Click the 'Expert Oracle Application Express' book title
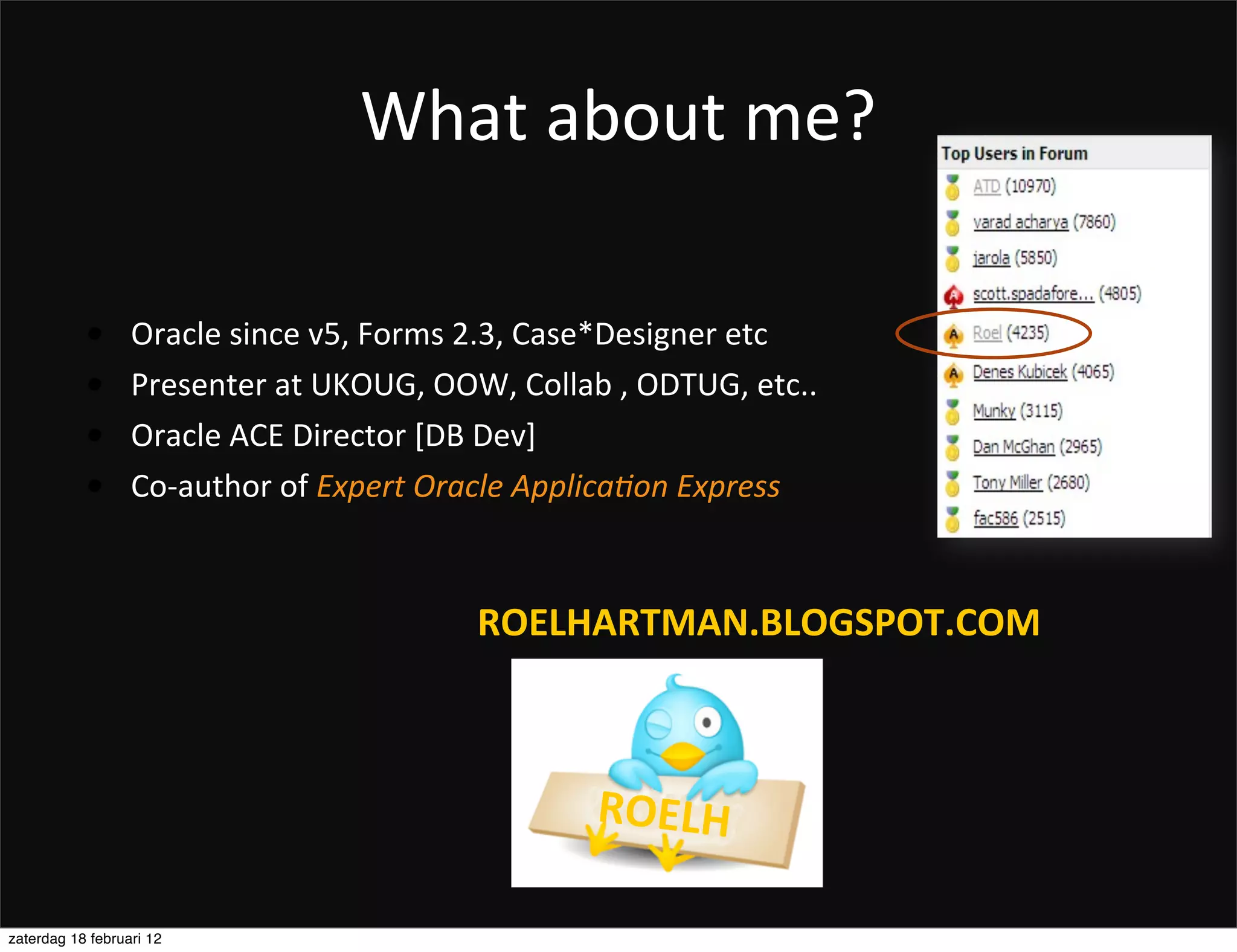Image resolution: width=1237 pixels, height=952 pixels. (548, 487)
